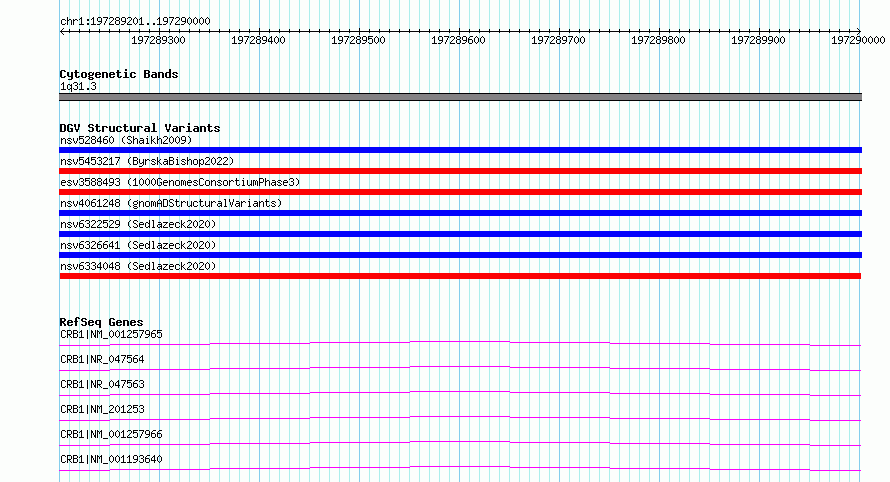Click the magenta line under CRB1|NM_001257965
Screen dimensions: 890x482
460,343
